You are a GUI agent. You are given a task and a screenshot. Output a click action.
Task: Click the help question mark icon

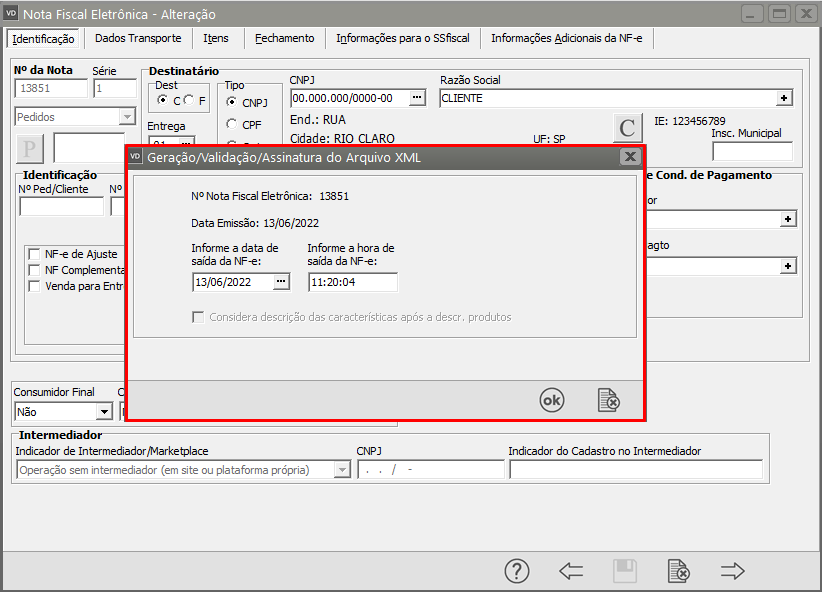pyautogui.click(x=516, y=571)
